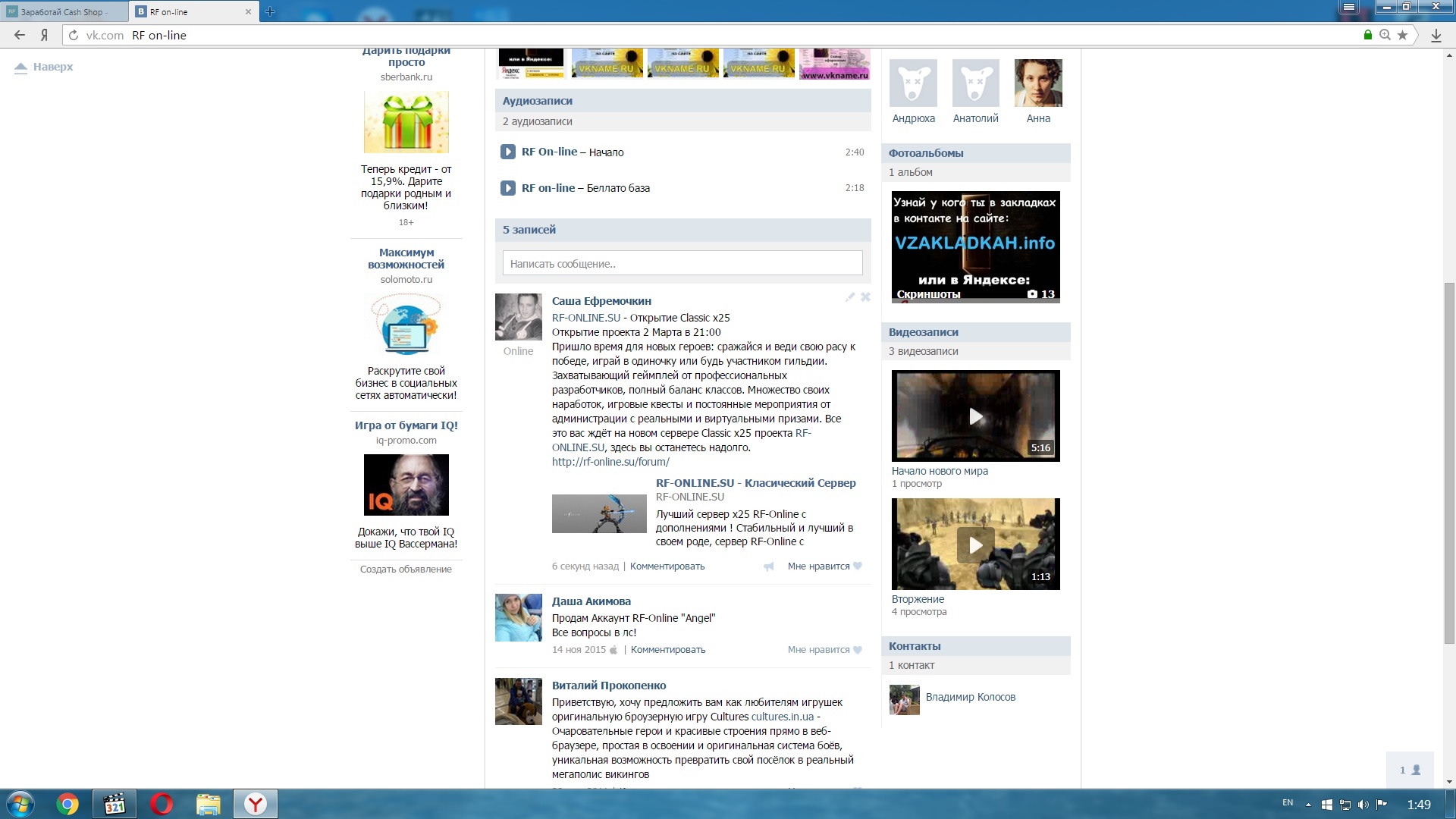Open the RF-ONLINE.SU - Класический Сервер link
The width and height of the screenshot is (1456, 819).
(755, 483)
